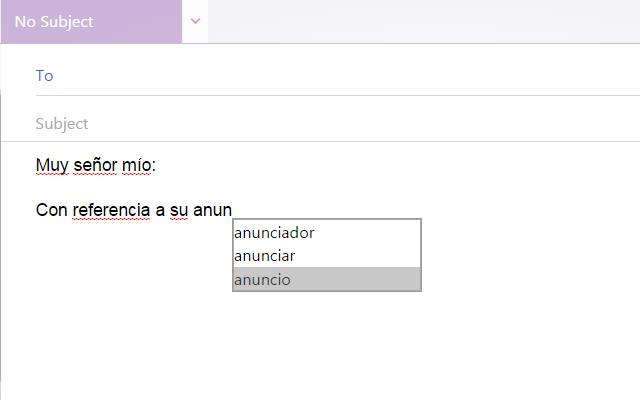
Task: Click the blank line between the paragraphs
Action: [x=200, y=187]
